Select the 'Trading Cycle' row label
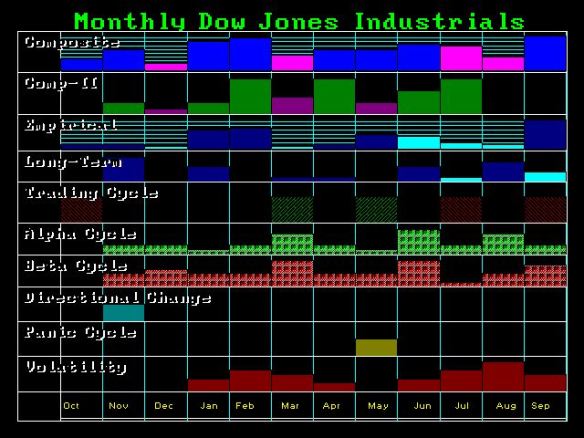This screenshot has width=584, height=438. click(x=92, y=193)
